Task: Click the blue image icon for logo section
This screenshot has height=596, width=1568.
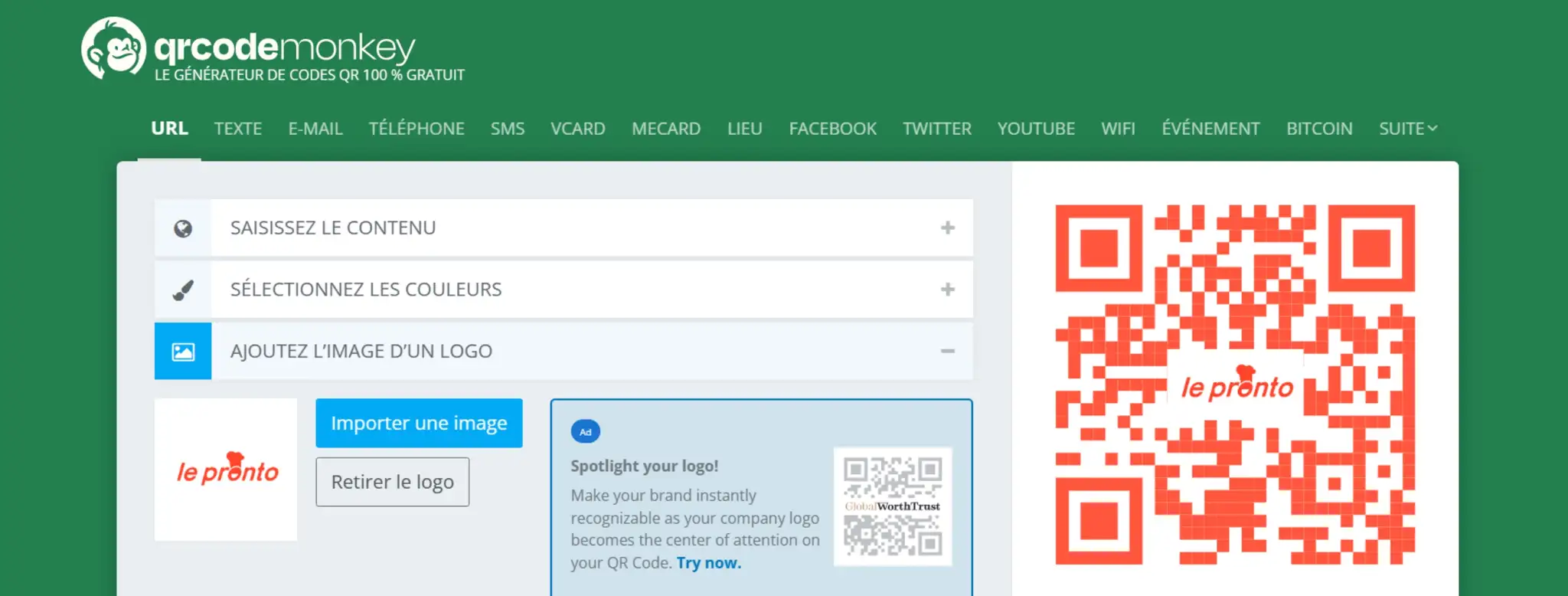Action: tap(183, 352)
